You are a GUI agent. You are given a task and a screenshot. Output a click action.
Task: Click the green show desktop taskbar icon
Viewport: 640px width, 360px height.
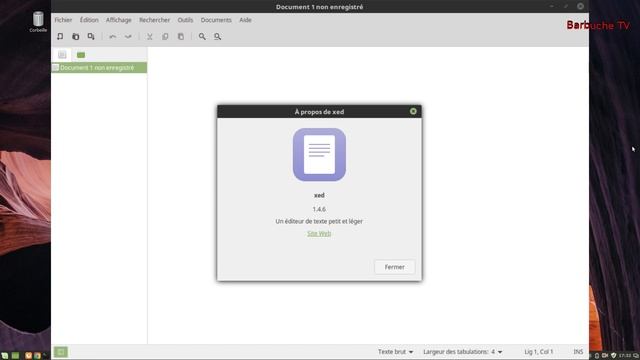(16, 356)
